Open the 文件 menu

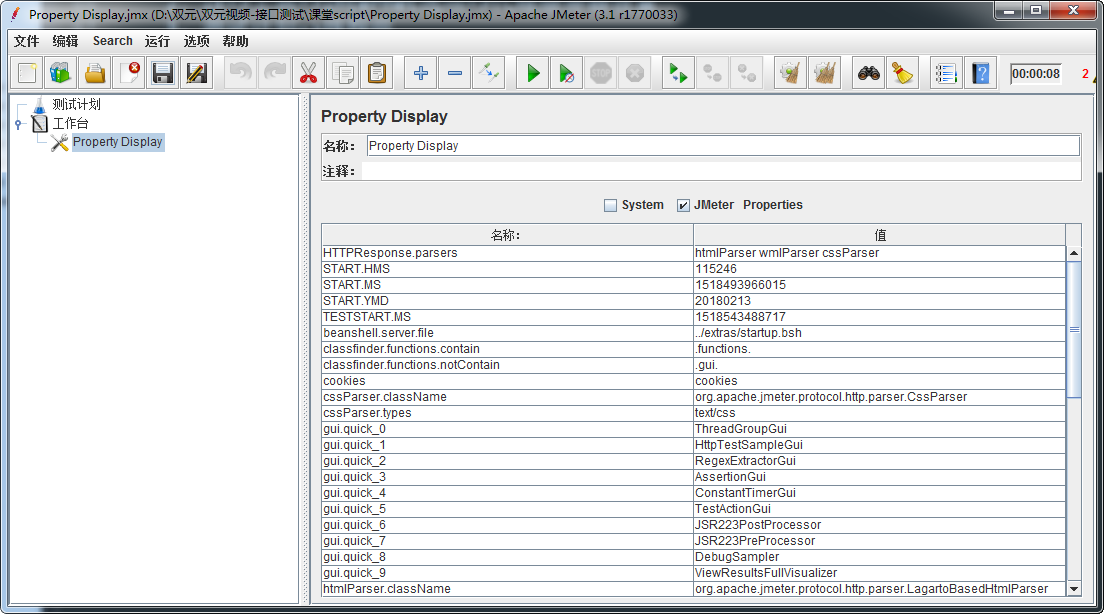[27, 41]
